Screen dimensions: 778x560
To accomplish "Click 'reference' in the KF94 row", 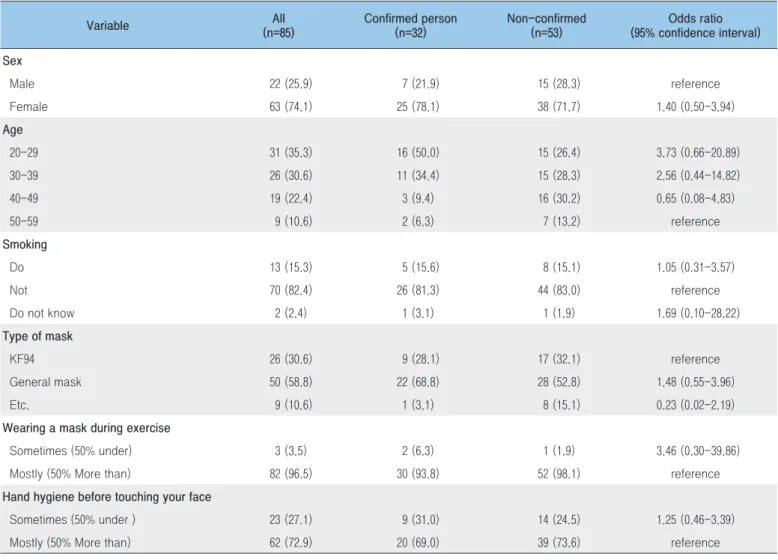I will 695,359.
